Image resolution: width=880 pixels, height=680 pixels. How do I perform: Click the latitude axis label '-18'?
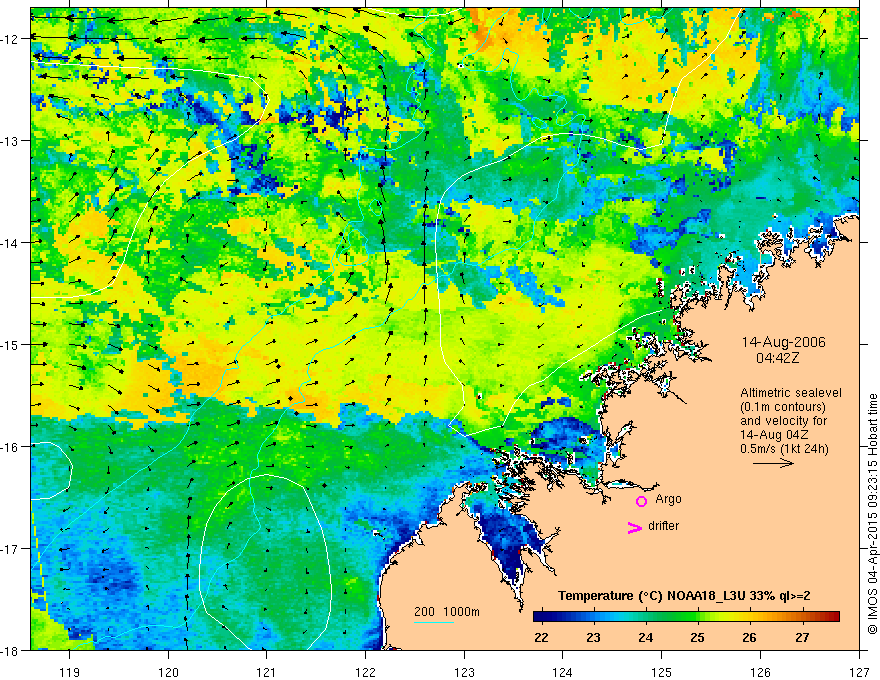point(11,651)
